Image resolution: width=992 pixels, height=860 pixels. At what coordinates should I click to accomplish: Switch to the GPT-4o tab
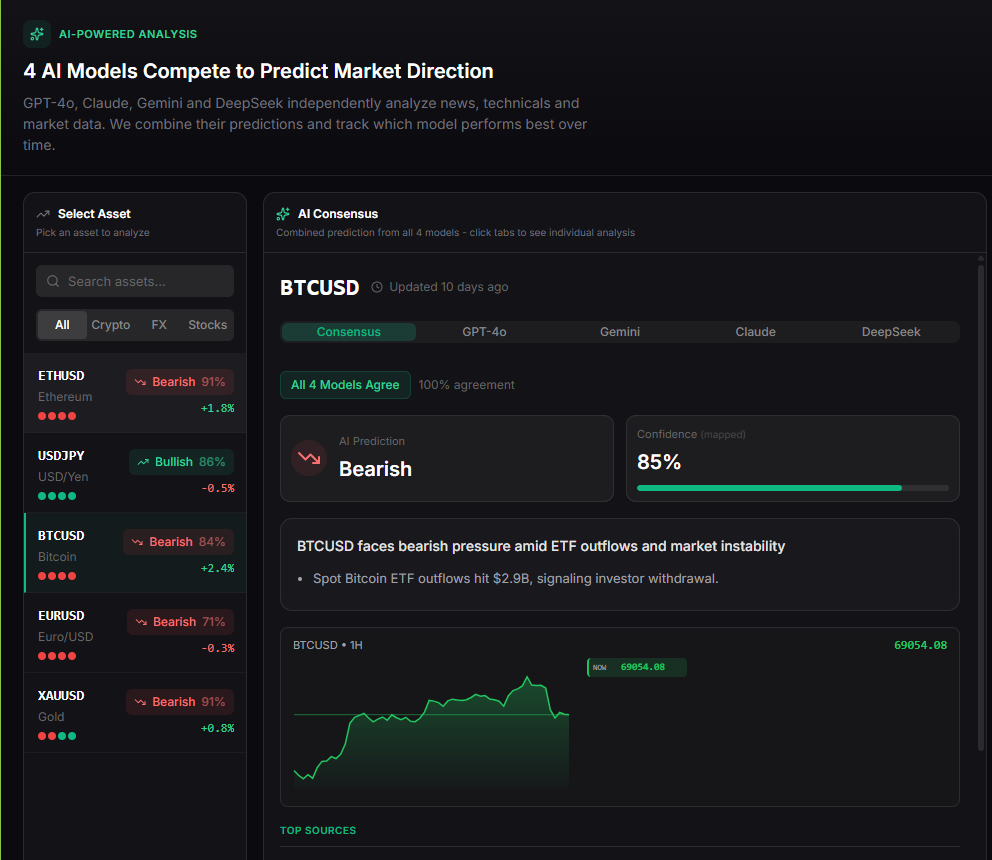(484, 331)
